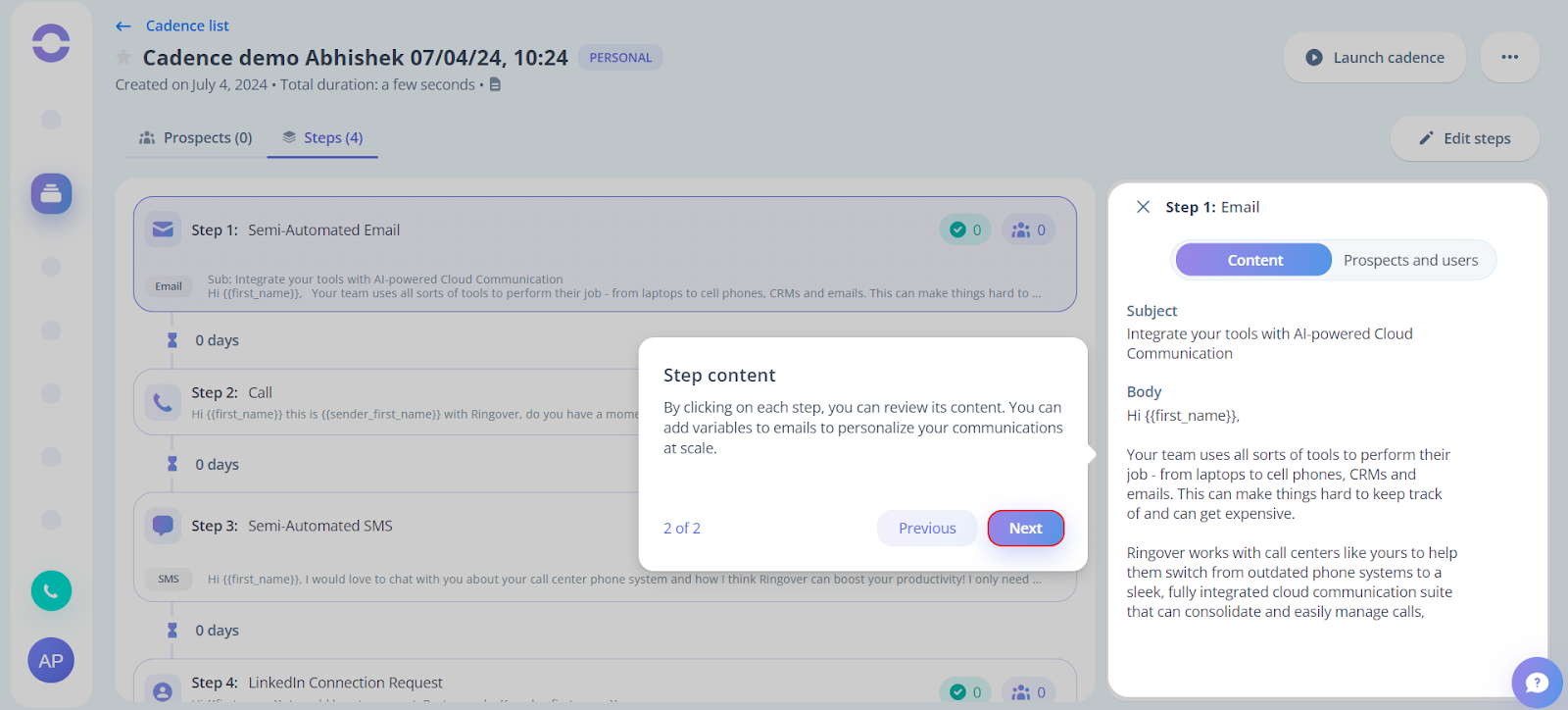Open the more options ellipsis menu
The height and width of the screenshot is (710, 1568).
point(1510,57)
